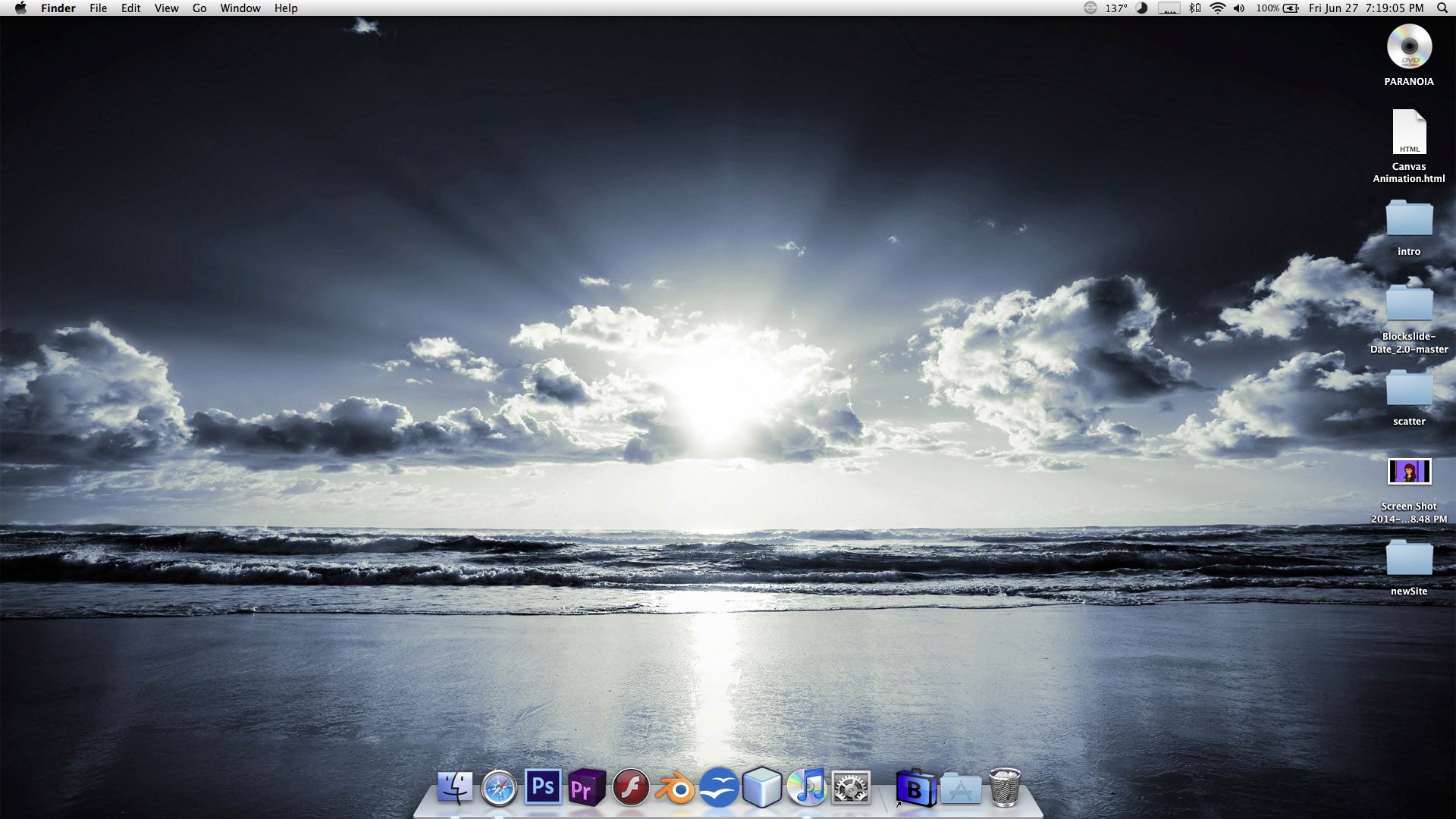The height and width of the screenshot is (819, 1456).
Task: Open Adobe Flash in the dock
Action: [630, 788]
